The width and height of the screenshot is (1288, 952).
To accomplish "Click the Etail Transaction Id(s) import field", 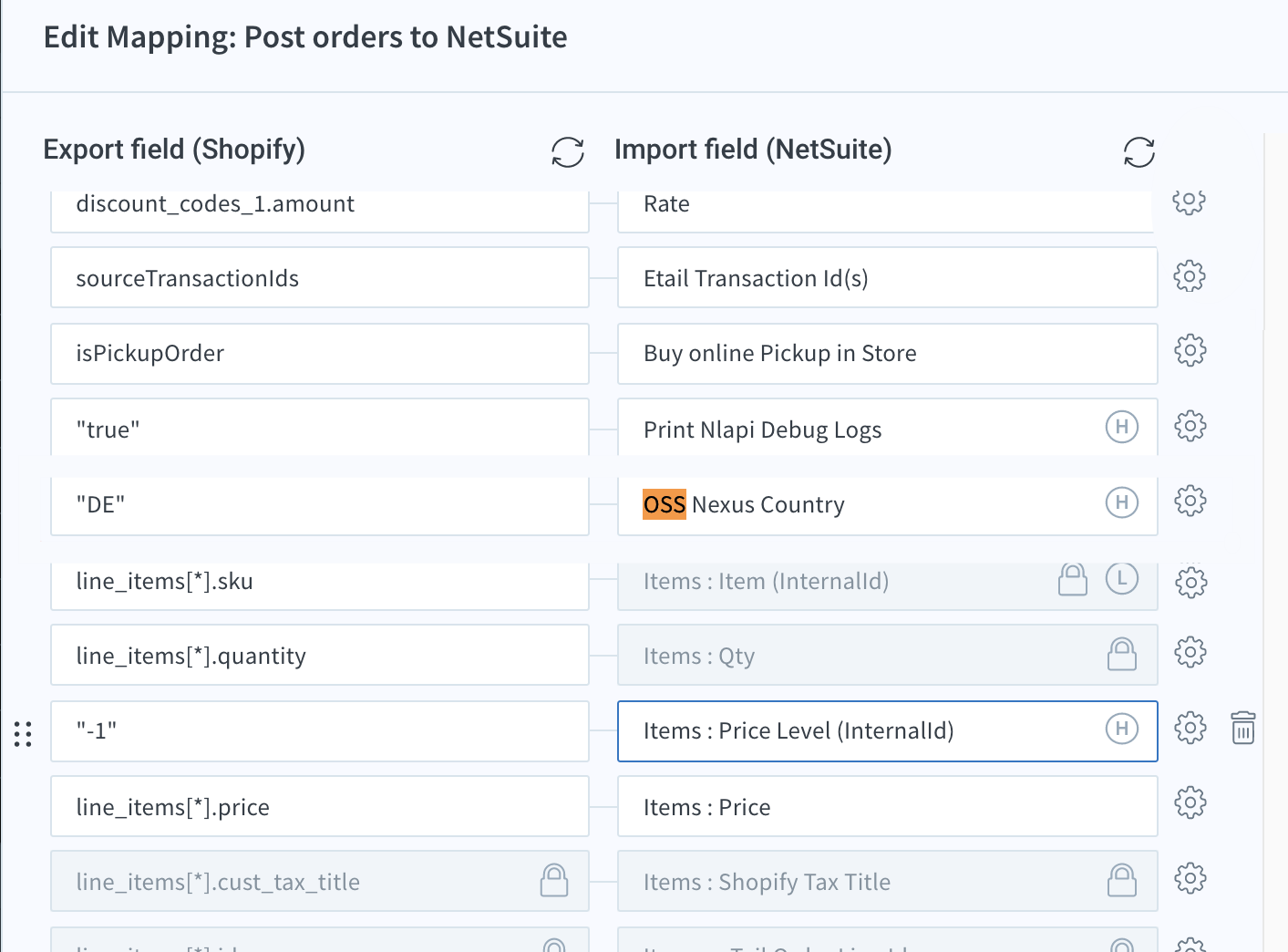I will coord(888,277).
